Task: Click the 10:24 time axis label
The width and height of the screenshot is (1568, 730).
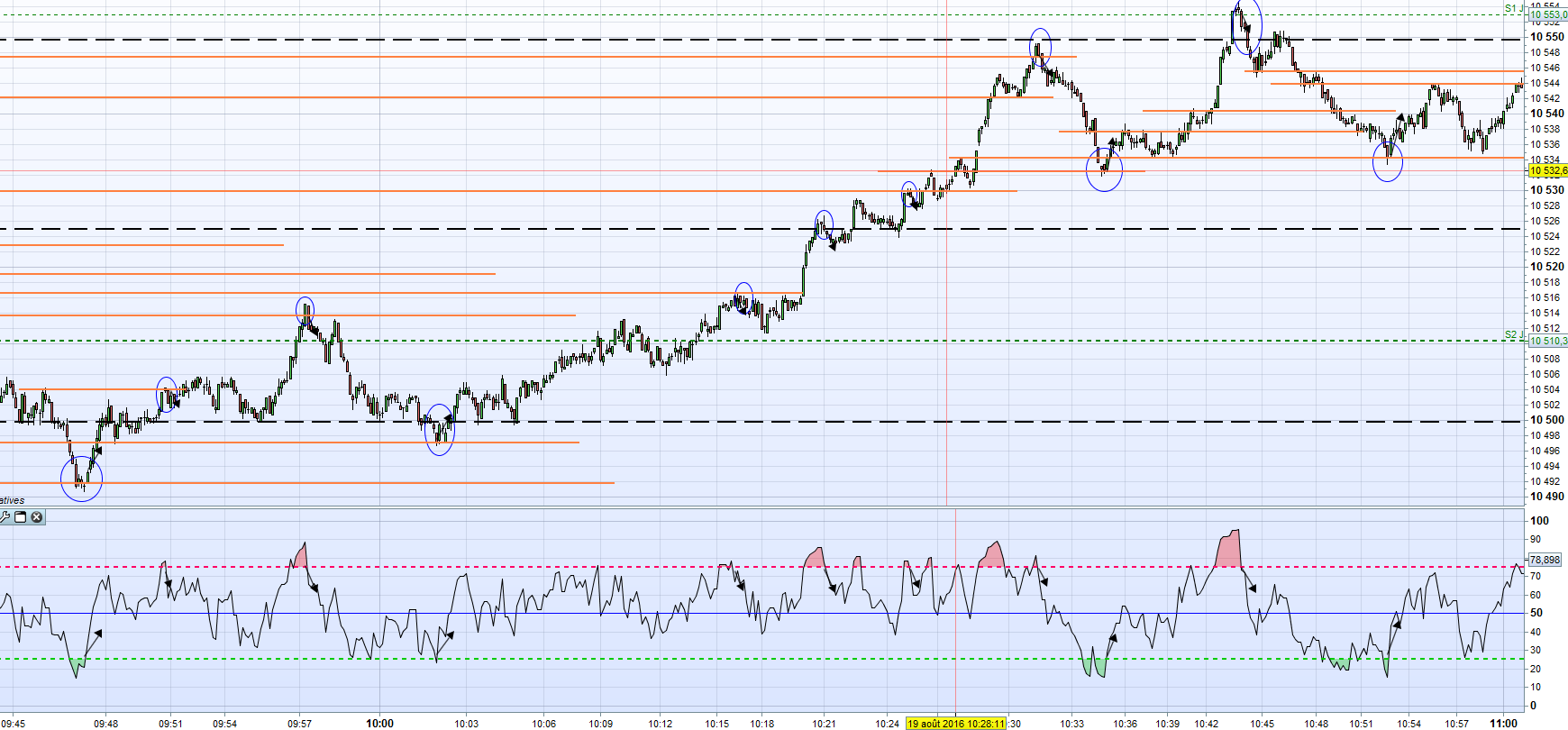Action: pos(888,724)
